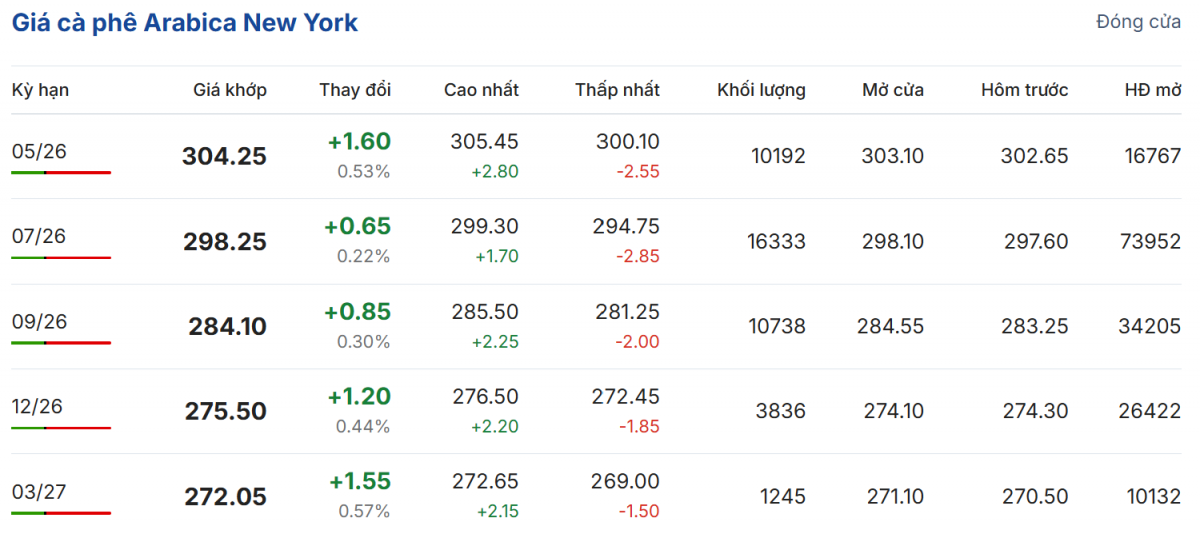
Task: Click the 'HĐ mở' column header
Action: click(x=1153, y=90)
